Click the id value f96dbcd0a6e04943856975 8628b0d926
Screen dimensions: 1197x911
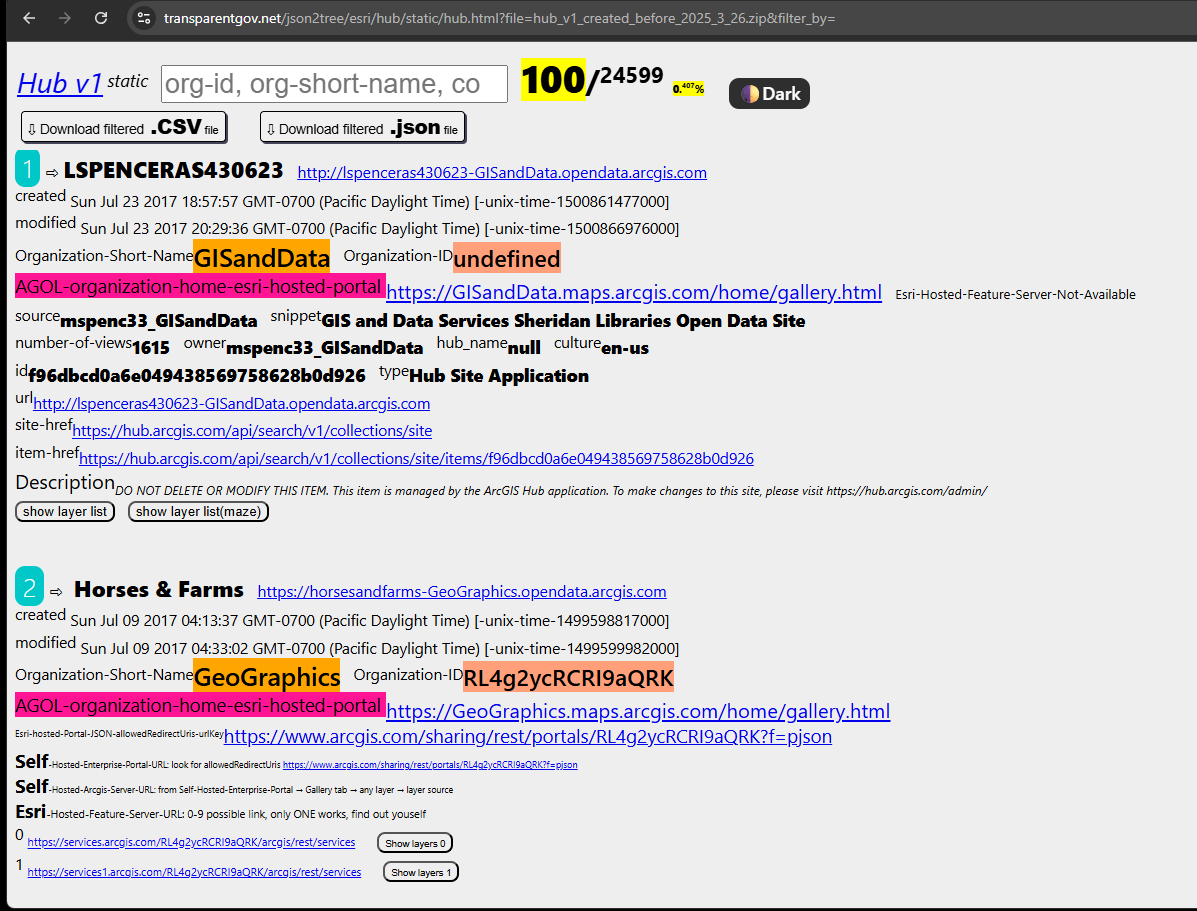[x=197, y=376]
